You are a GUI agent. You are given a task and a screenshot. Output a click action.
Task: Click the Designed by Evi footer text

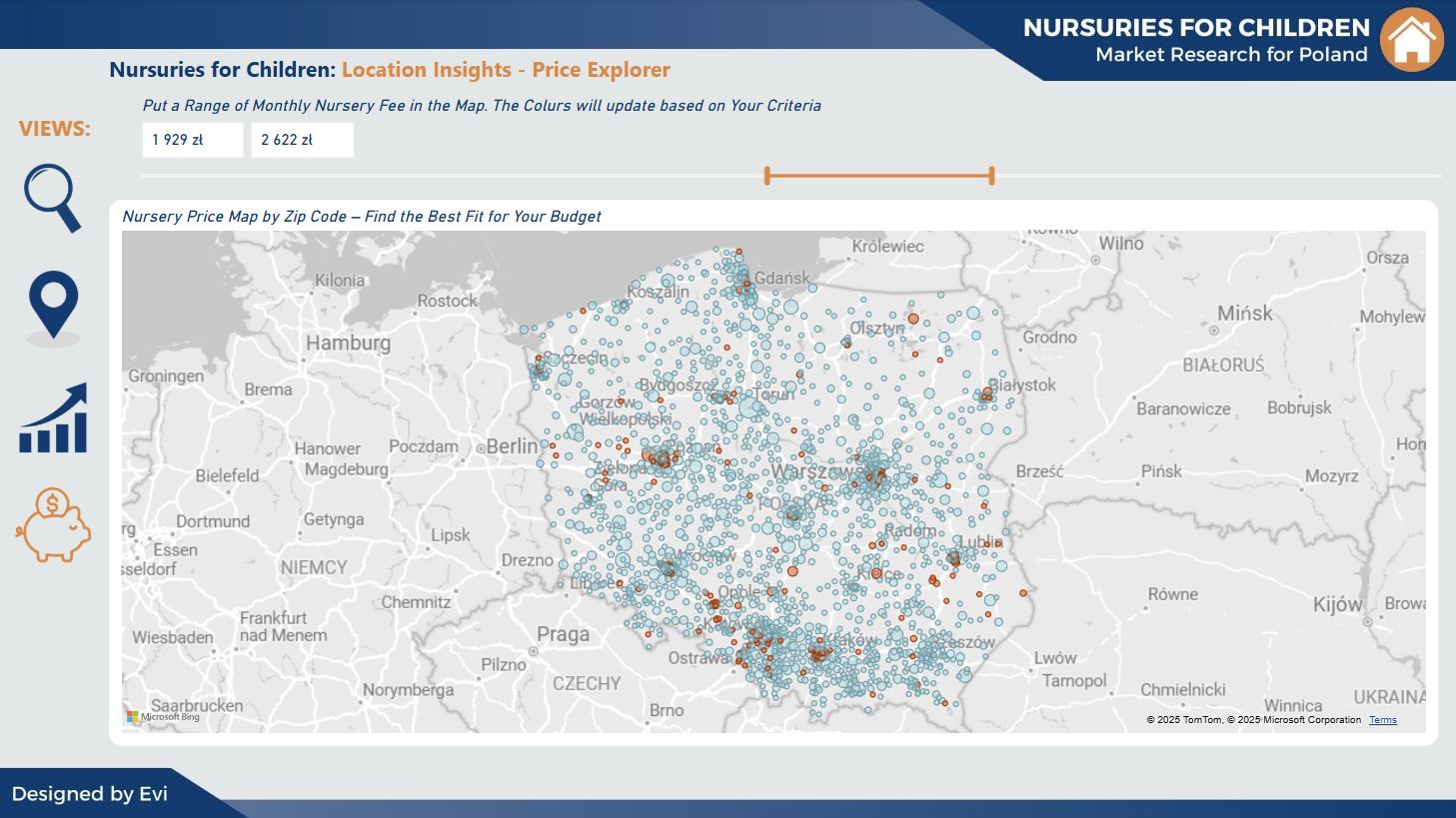90,794
